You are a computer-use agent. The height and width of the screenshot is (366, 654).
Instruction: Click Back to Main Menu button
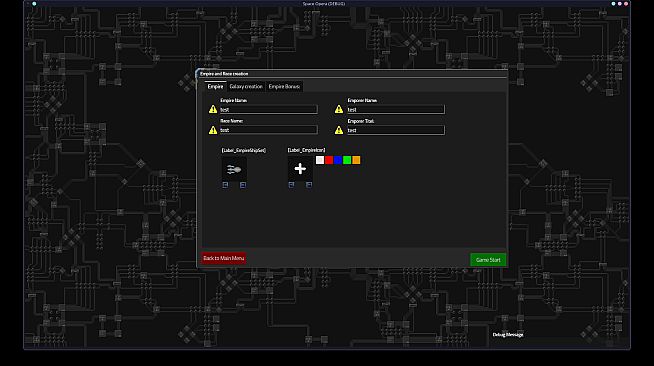(x=224, y=258)
